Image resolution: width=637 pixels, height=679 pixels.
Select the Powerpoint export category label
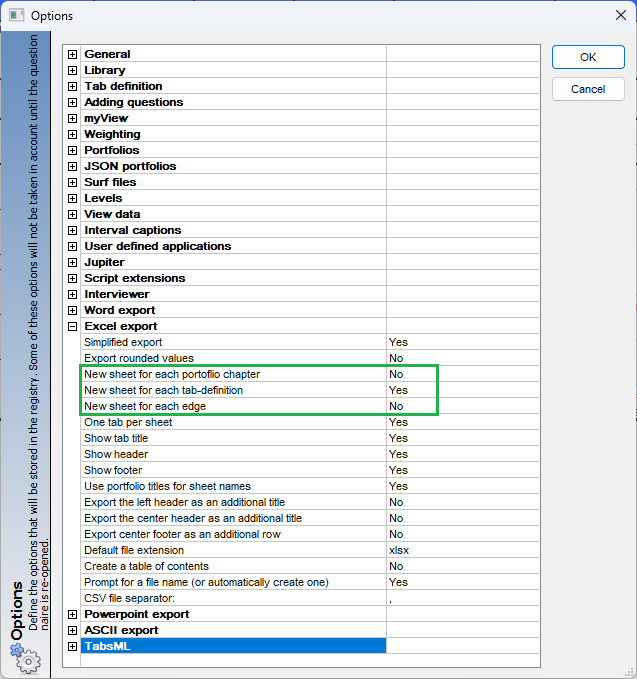[x=137, y=614]
